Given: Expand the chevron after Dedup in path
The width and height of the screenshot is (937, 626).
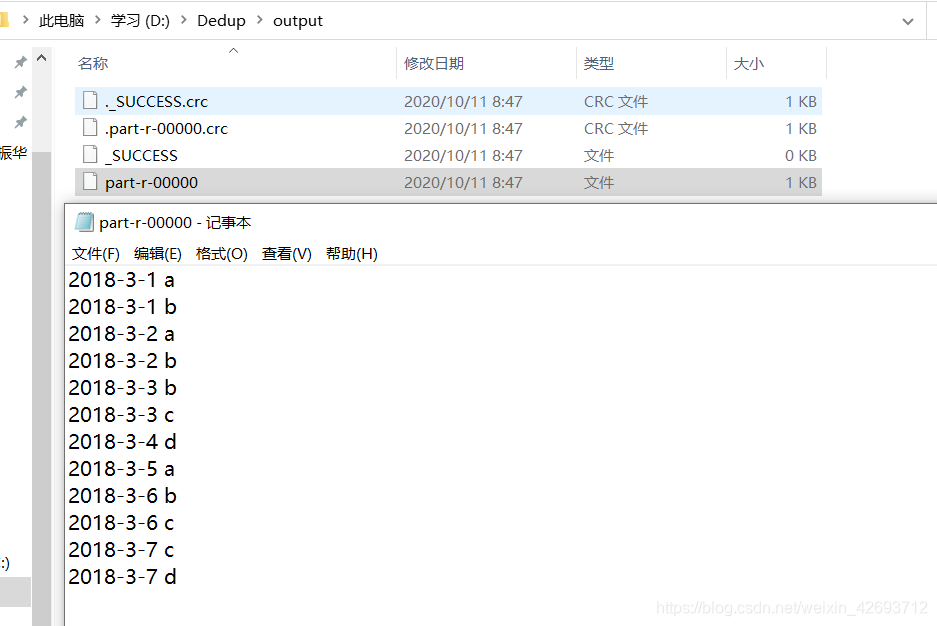Looking at the screenshot, I should click(x=259, y=20).
